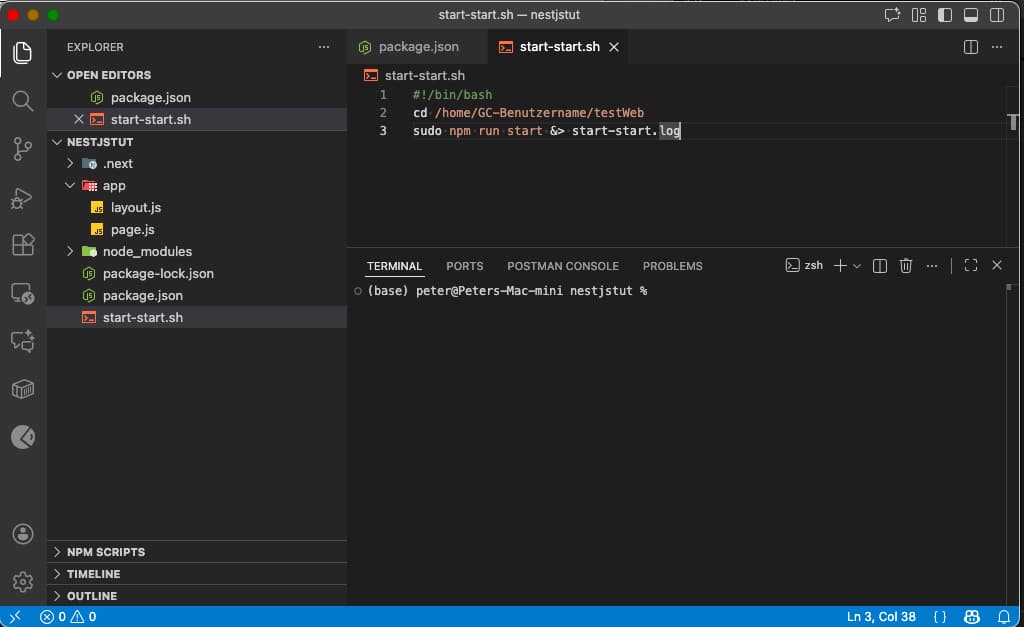
Task: Close the terminal panel
Action: [997, 266]
